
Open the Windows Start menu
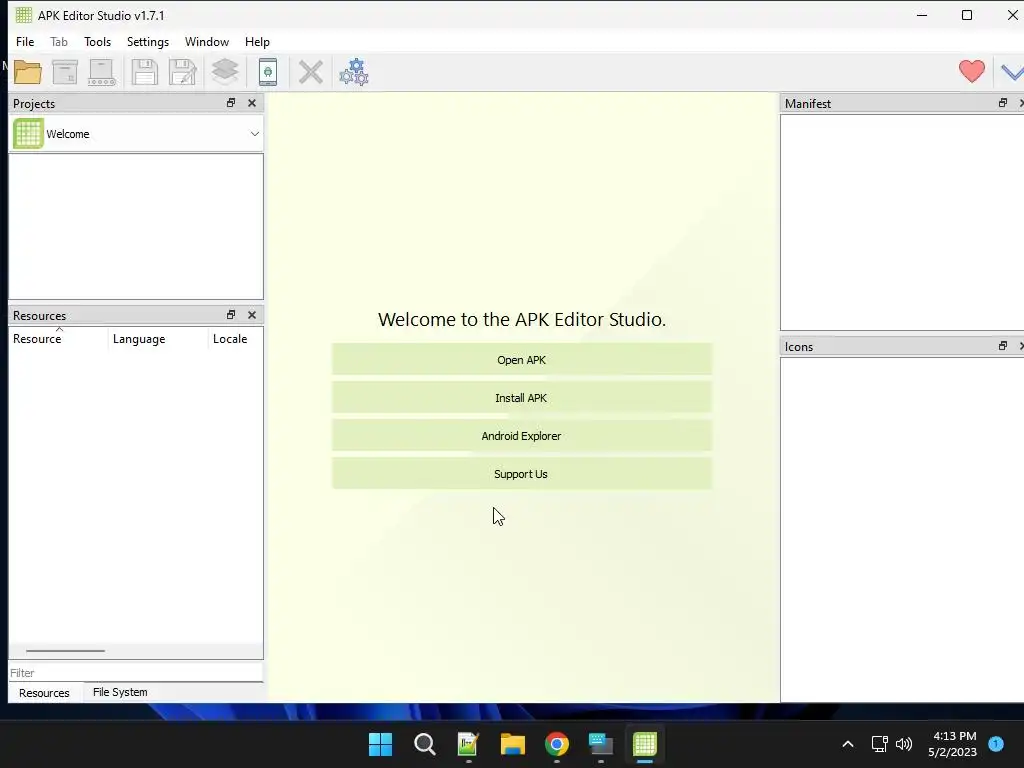click(380, 744)
